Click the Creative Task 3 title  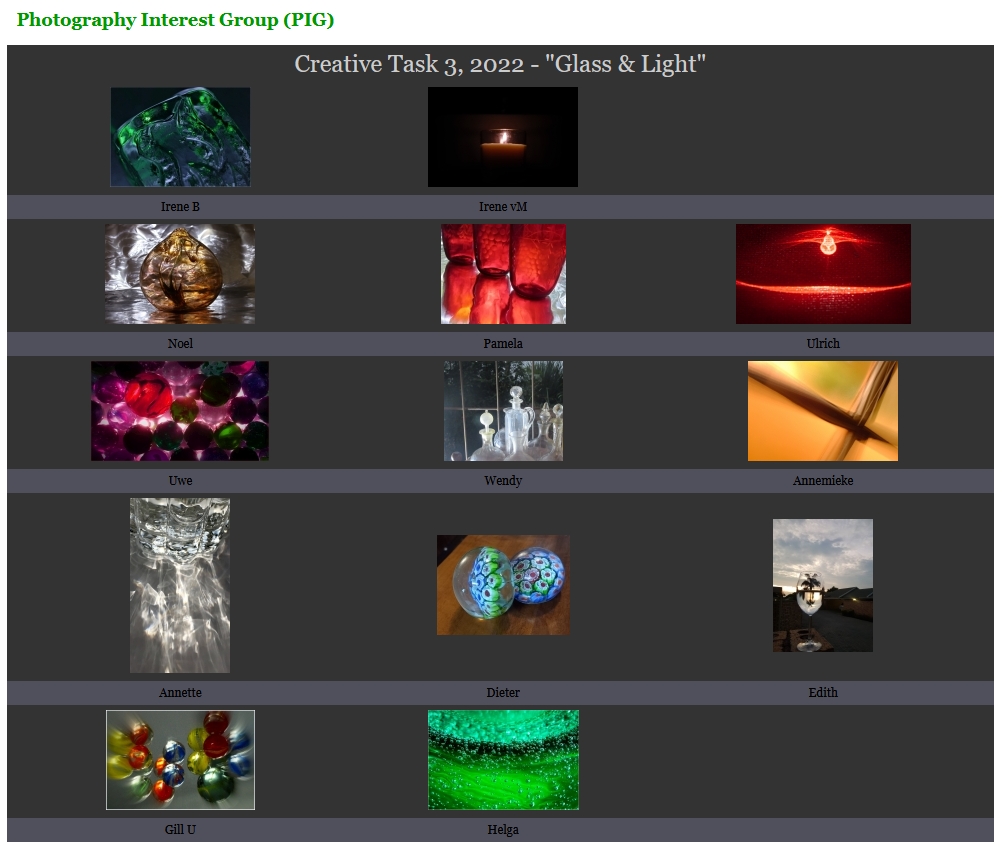[x=500, y=64]
